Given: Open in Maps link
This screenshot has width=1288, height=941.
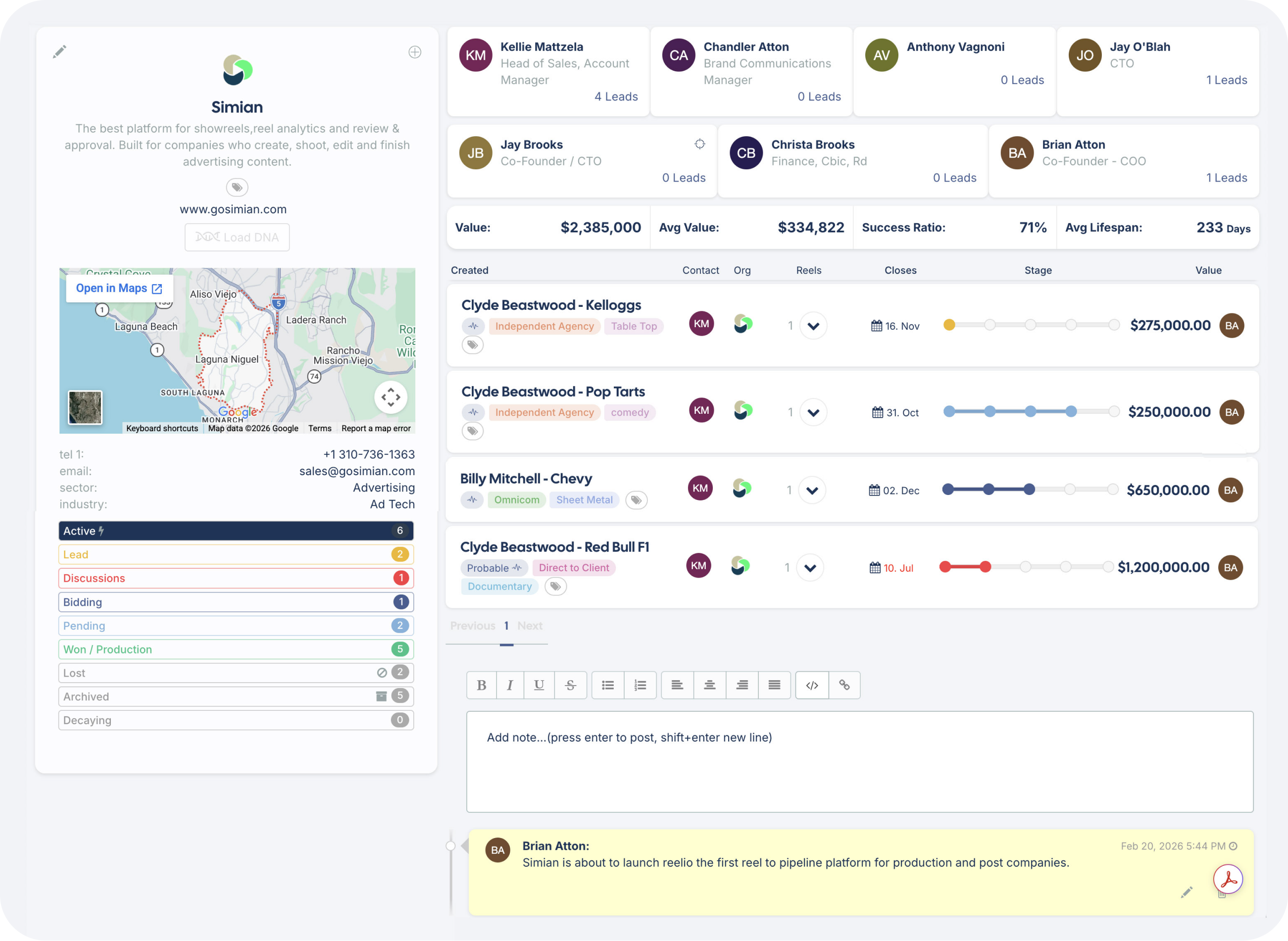Looking at the screenshot, I should (119, 288).
